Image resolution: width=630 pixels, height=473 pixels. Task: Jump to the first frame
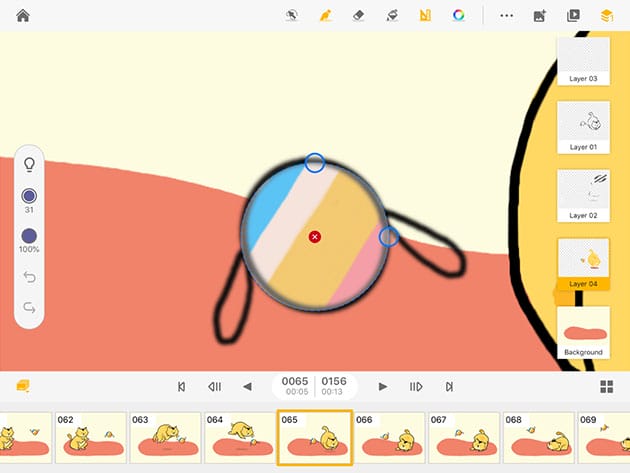(x=181, y=387)
